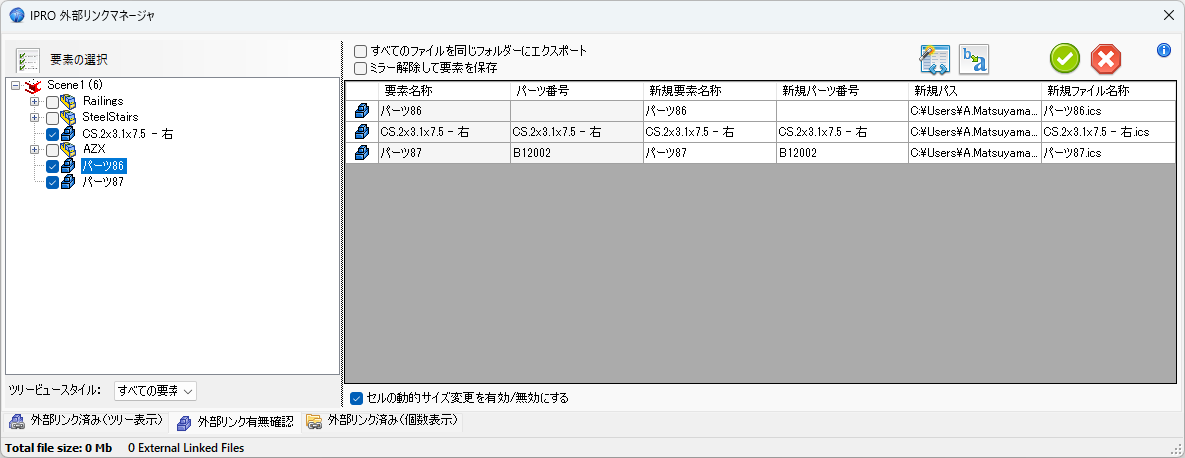
Task: Select the Scene1 (6) label in tree
Action: [x=75, y=85]
